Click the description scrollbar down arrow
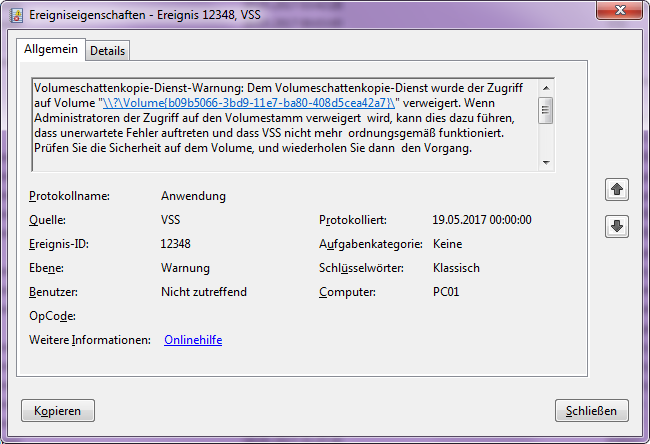This screenshot has width=650, height=444. pos(546,162)
